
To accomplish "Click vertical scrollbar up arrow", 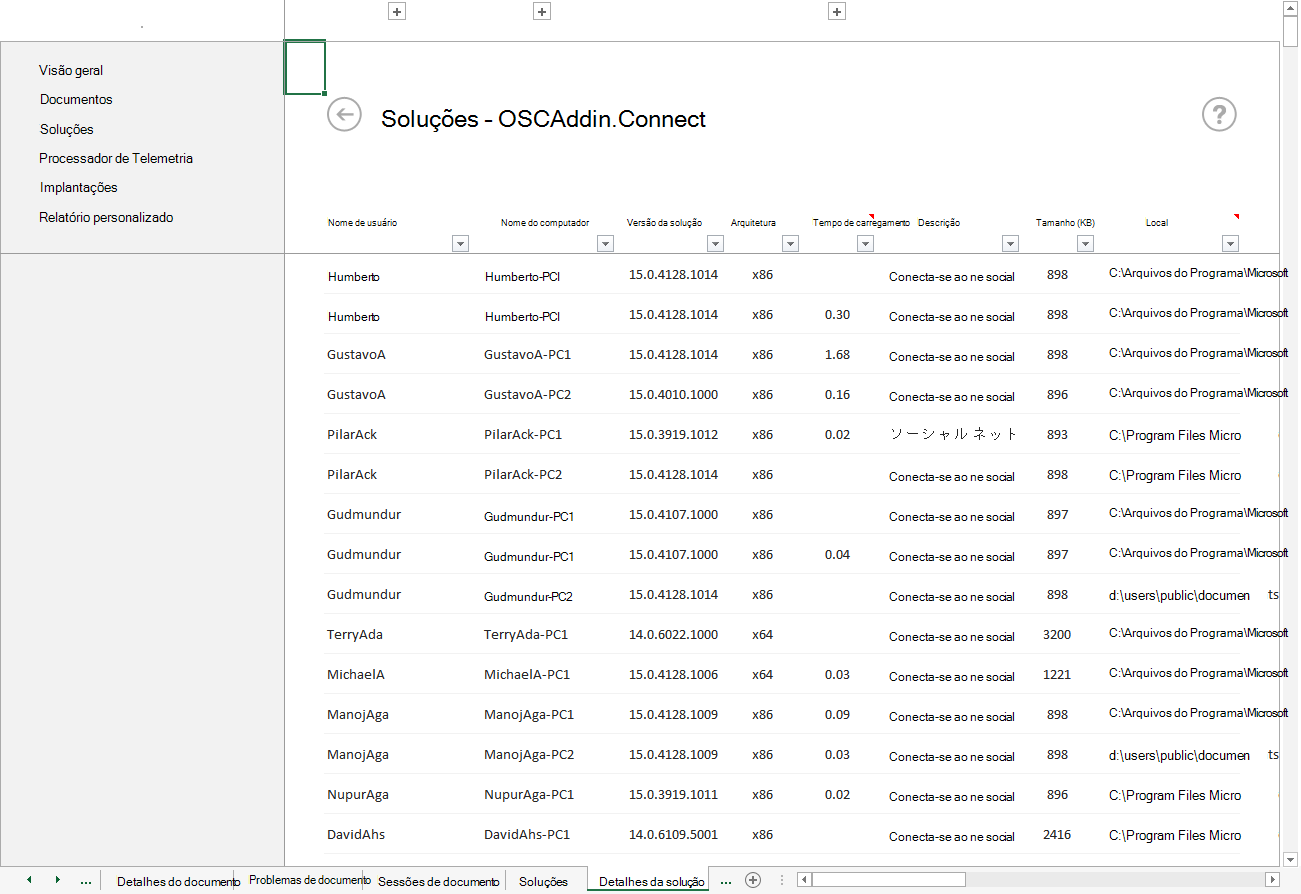I will tap(1291, 7).
